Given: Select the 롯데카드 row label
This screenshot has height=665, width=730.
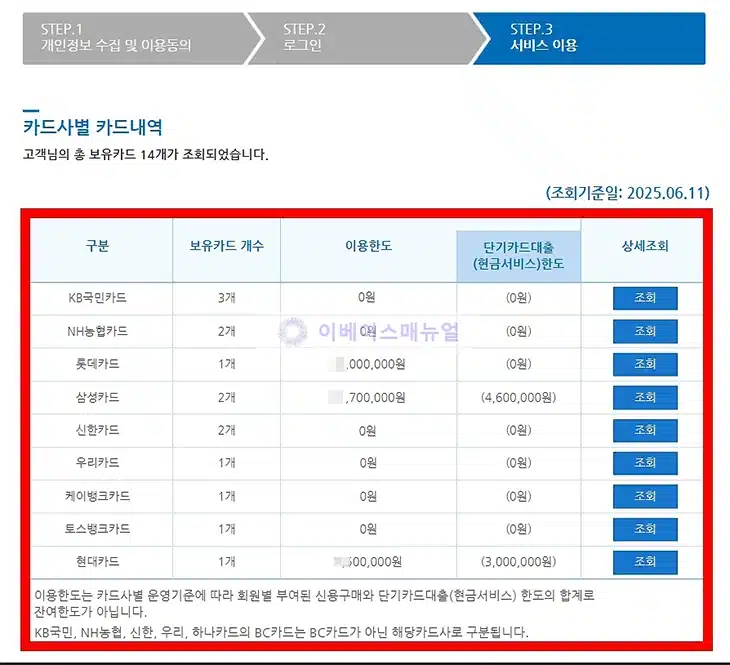Looking at the screenshot, I should (x=97, y=364).
